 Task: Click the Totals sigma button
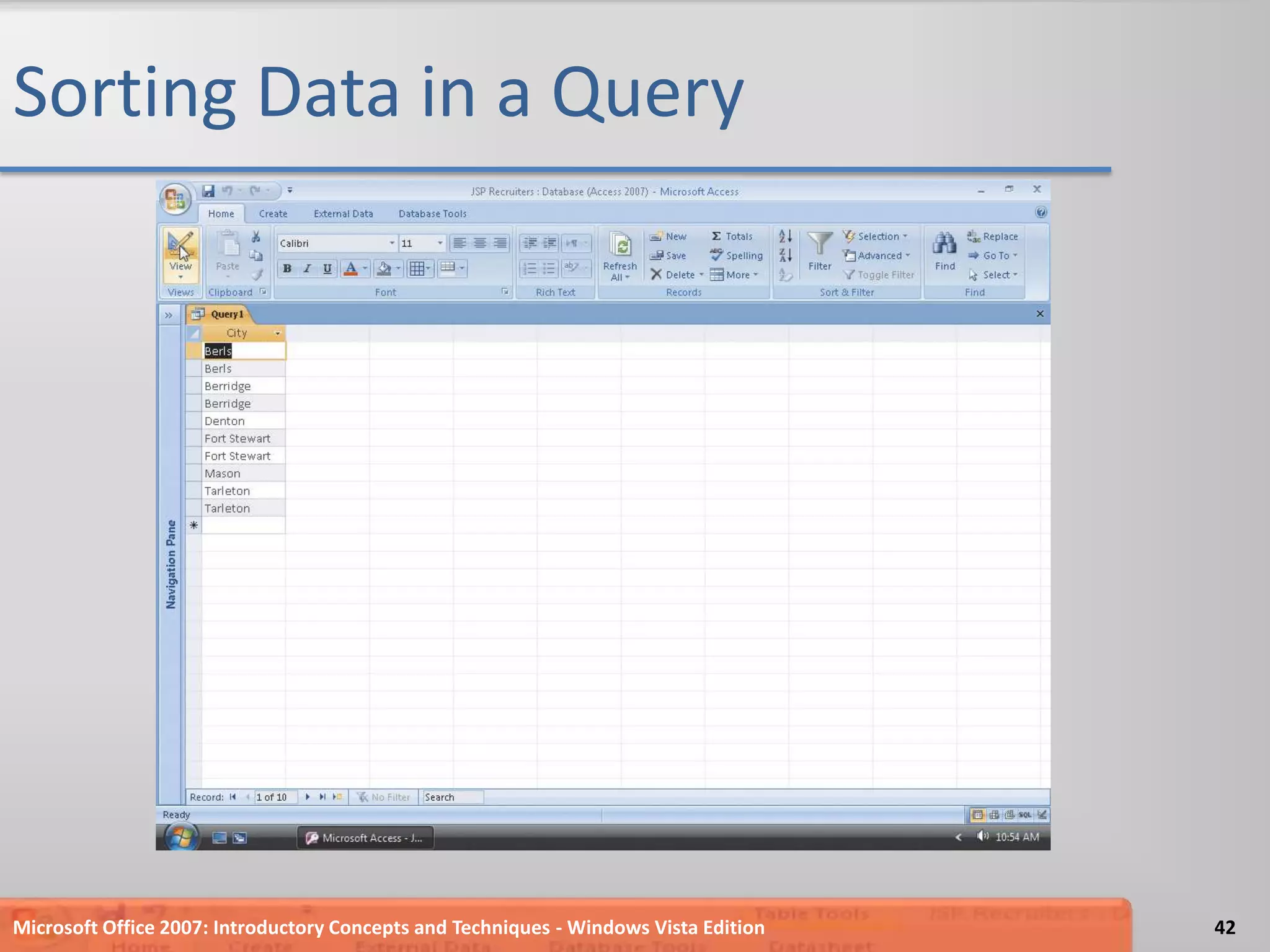pos(732,236)
